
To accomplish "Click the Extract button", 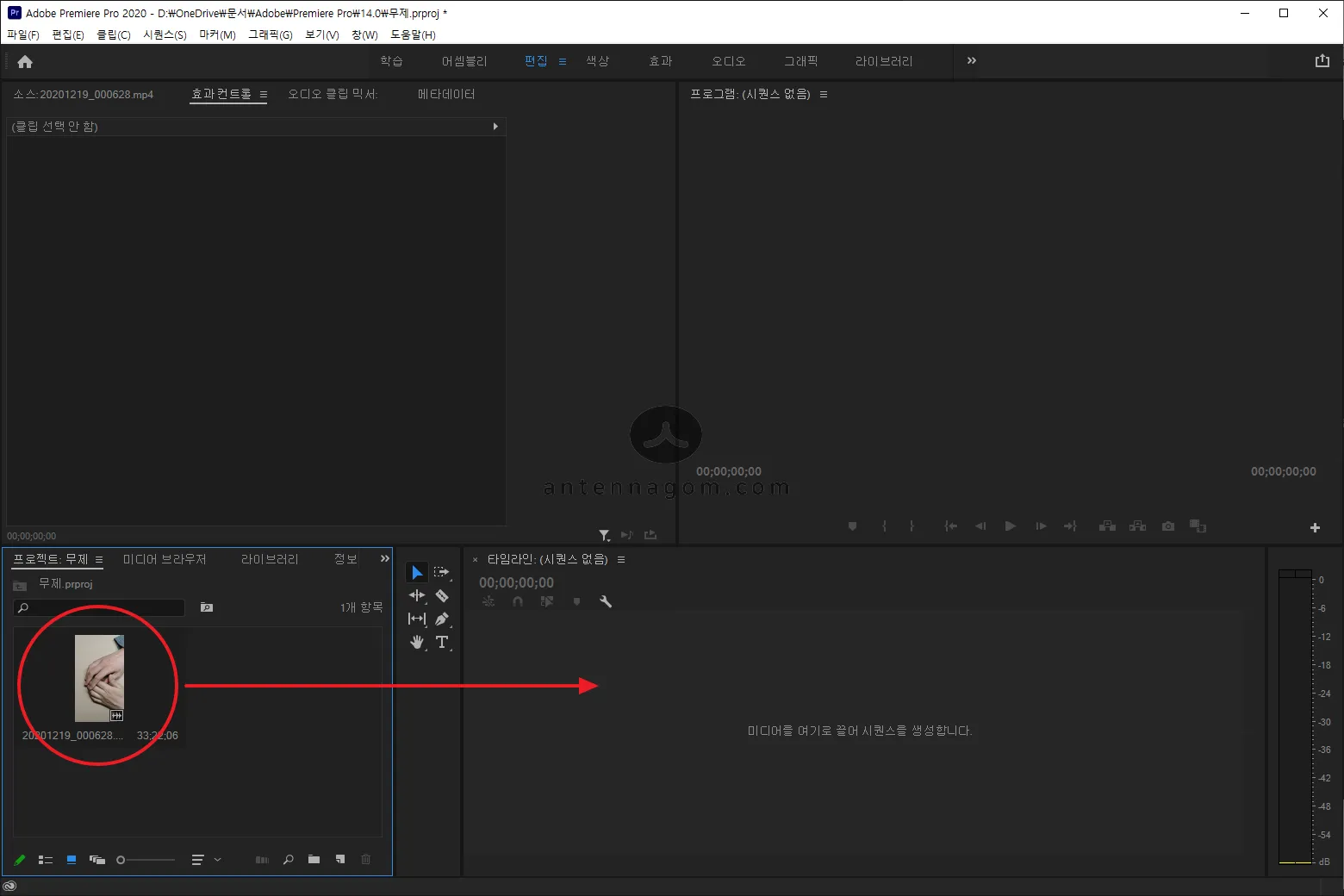I will [1138, 526].
